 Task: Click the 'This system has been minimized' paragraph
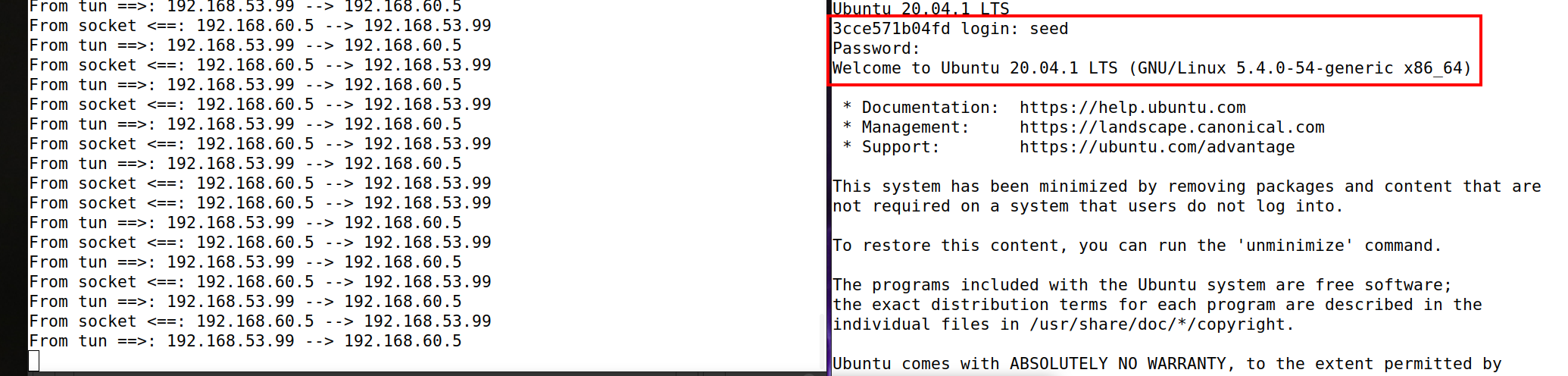1186,196
